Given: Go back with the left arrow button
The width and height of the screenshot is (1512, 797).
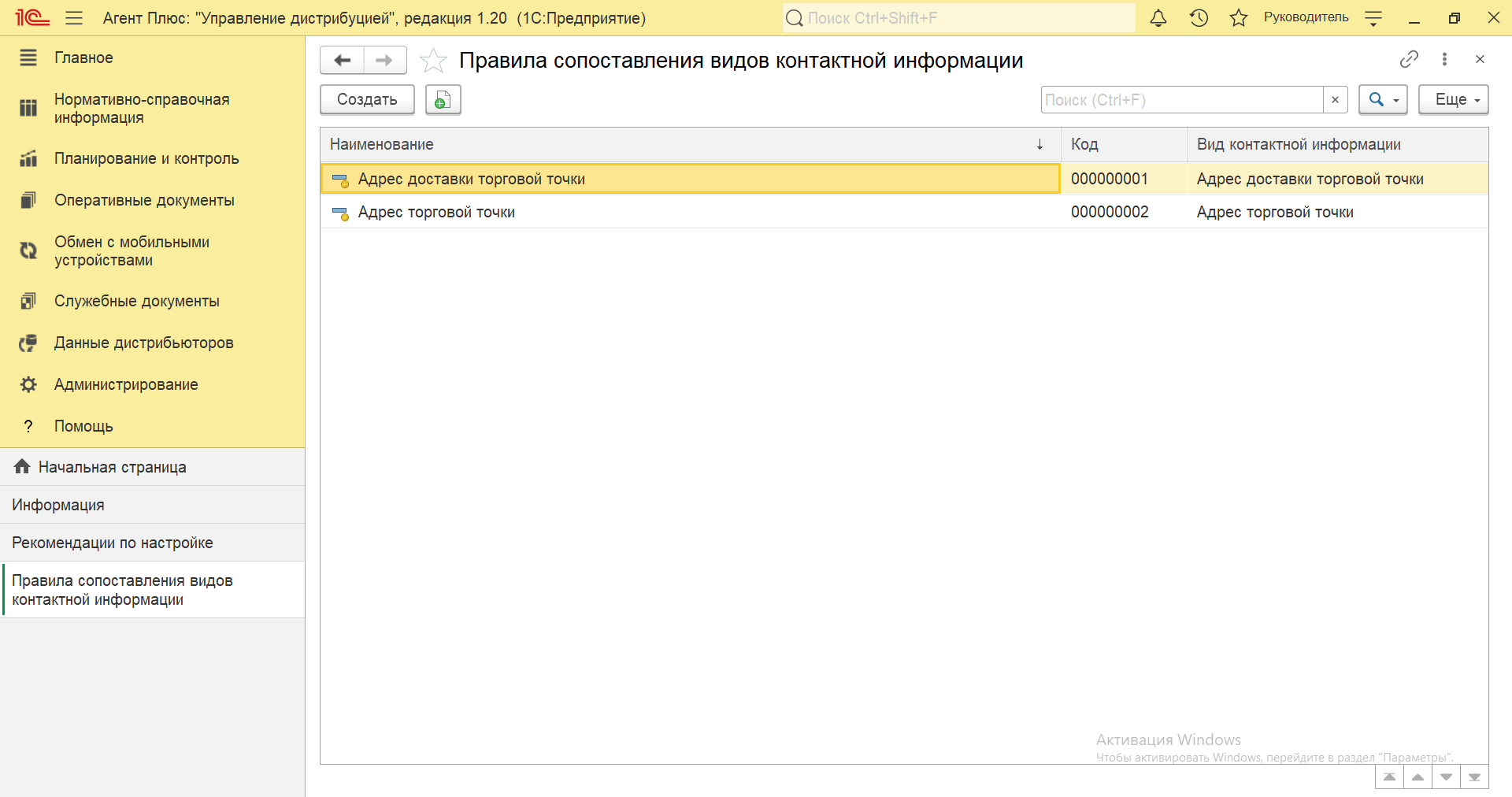Looking at the screenshot, I should [x=343, y=60].
